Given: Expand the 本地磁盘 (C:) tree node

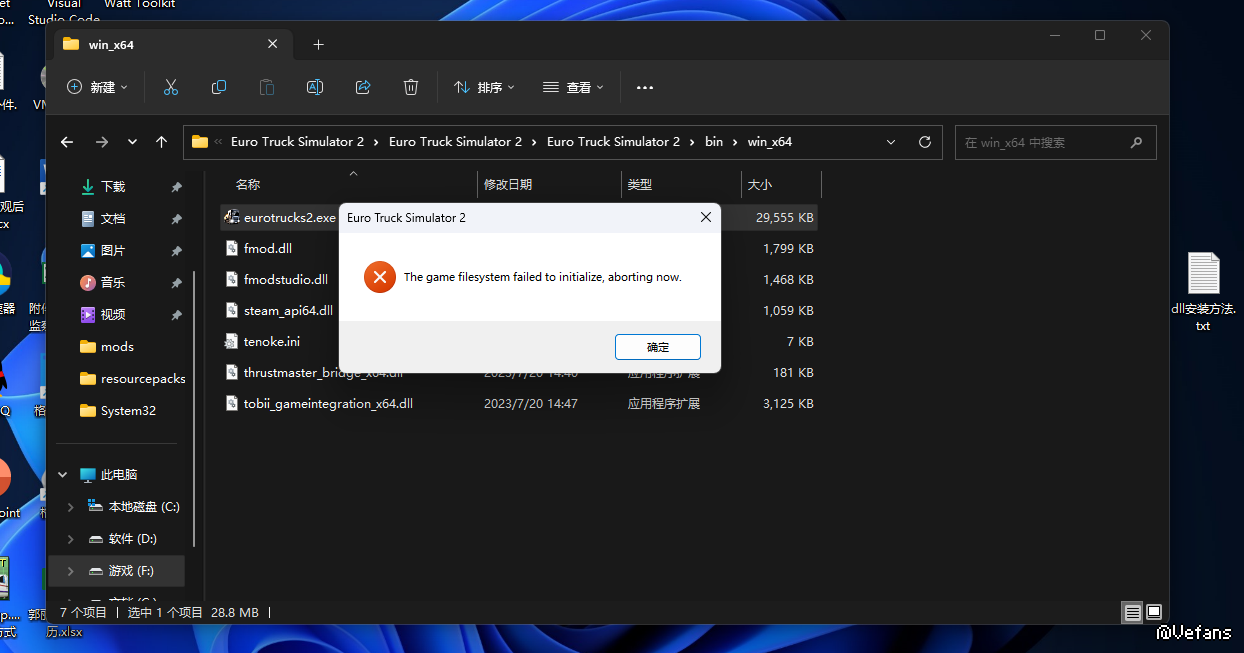Looking at the screenshot, I should point(70,507).
